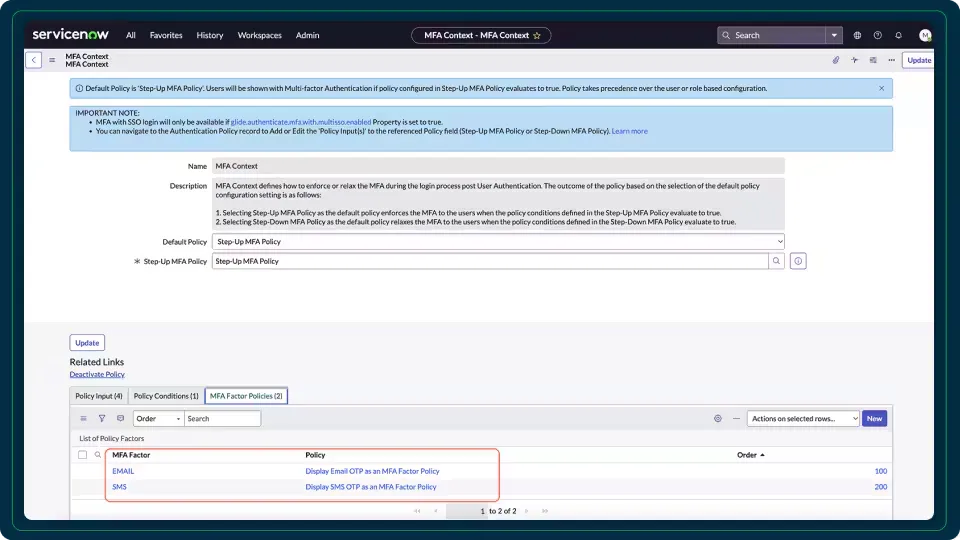Screen dimensions: 960x540
Task: Click the New button
Action: click(x=874, y=419)
